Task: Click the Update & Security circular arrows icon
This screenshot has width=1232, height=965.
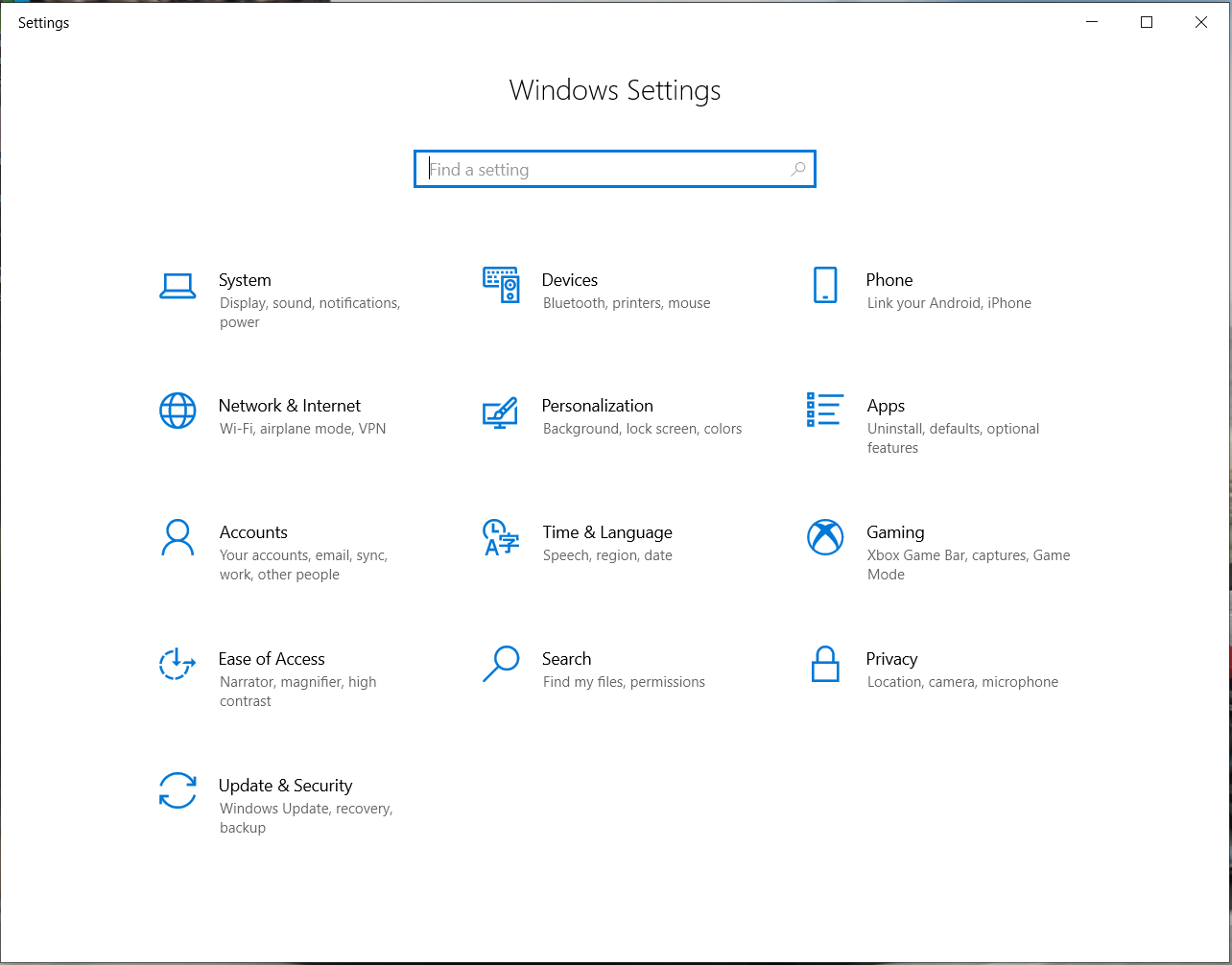Action: 178,790
